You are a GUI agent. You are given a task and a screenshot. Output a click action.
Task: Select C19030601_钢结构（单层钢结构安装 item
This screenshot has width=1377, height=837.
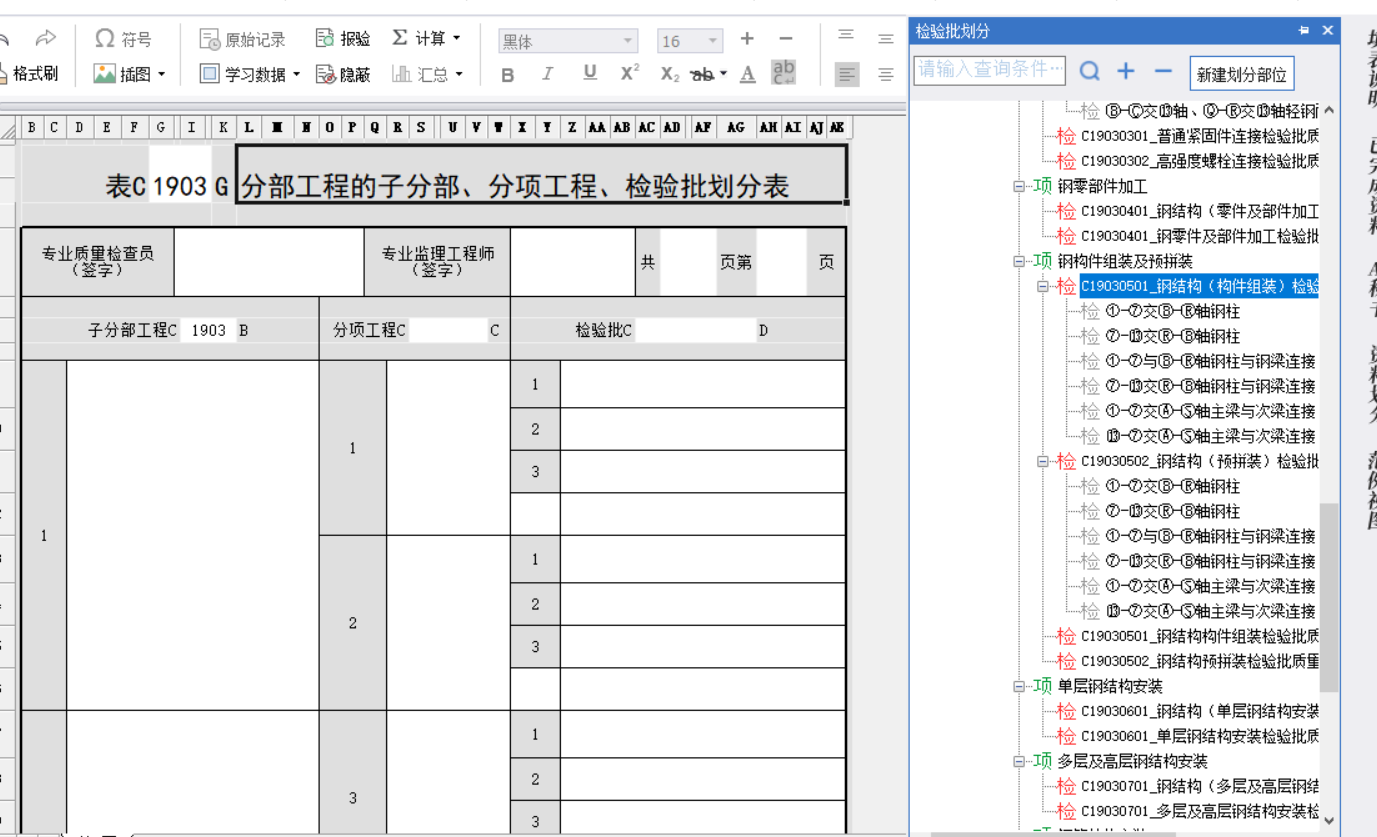click(x=1199, y=711)
